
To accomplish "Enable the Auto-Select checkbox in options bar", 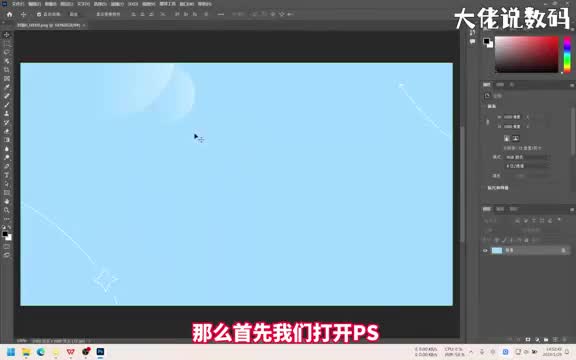I will 39,14.
